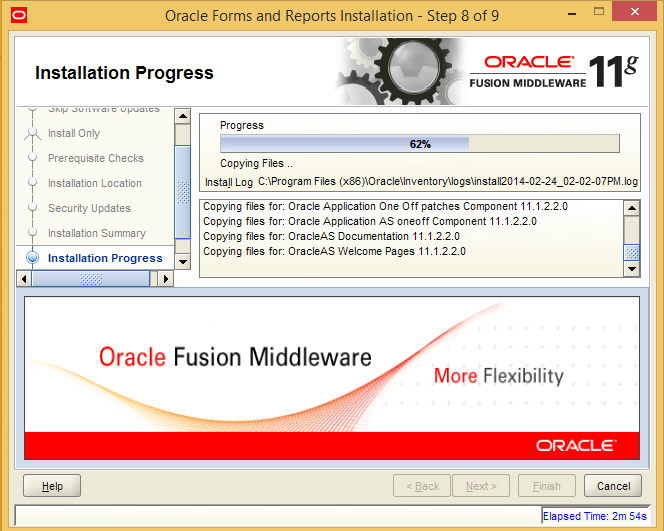Viewport: 664px width, 531px height.
Task: Click the install log file path
Action: click(x=448, y=182)
